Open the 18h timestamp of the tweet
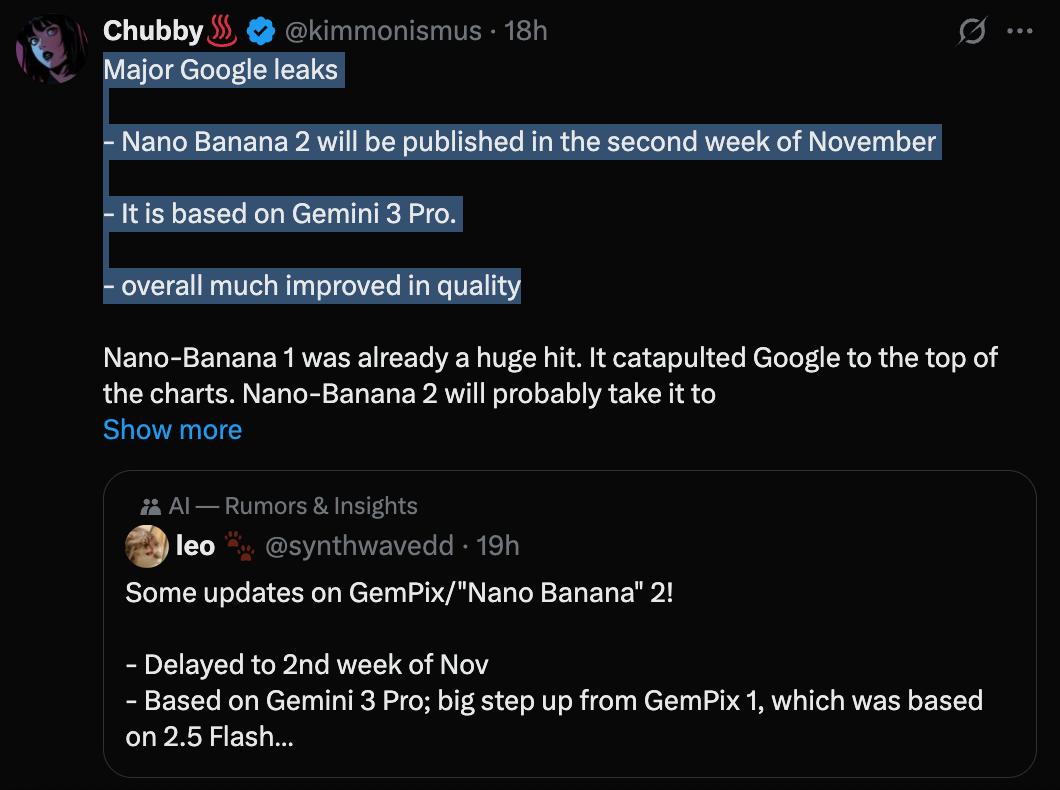 click(526, 31)
